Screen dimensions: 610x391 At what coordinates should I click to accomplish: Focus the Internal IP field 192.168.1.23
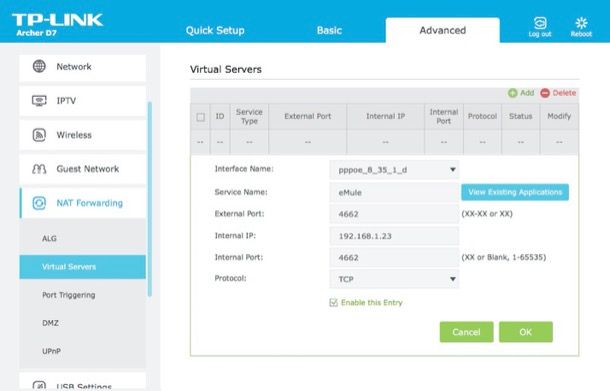click(394, 236)
